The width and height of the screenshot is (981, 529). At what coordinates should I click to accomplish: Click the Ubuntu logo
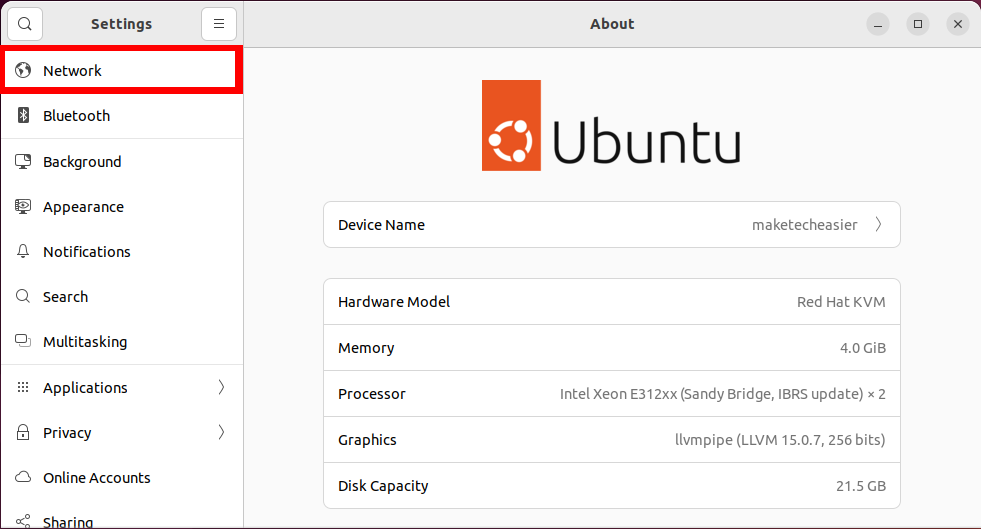pyautogui.click(x=611, y=125)
